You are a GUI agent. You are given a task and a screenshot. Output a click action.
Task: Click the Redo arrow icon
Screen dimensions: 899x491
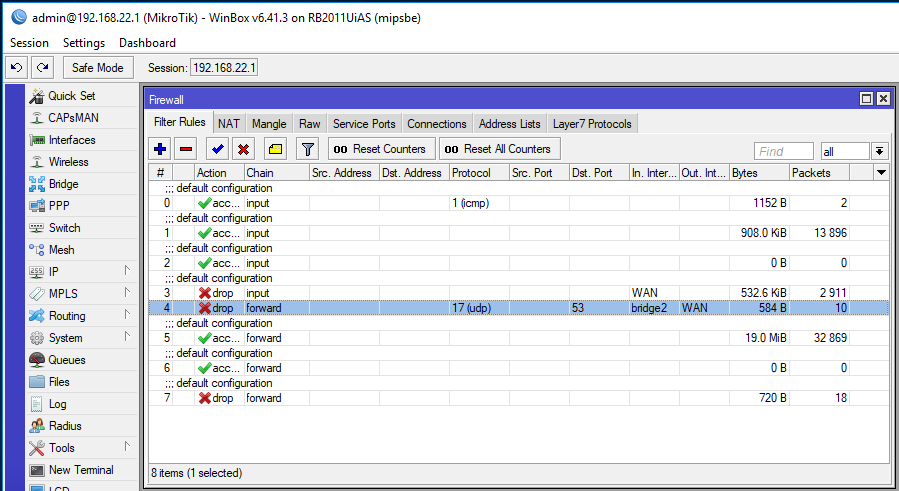pyautogui.click(x=41, y=67)
